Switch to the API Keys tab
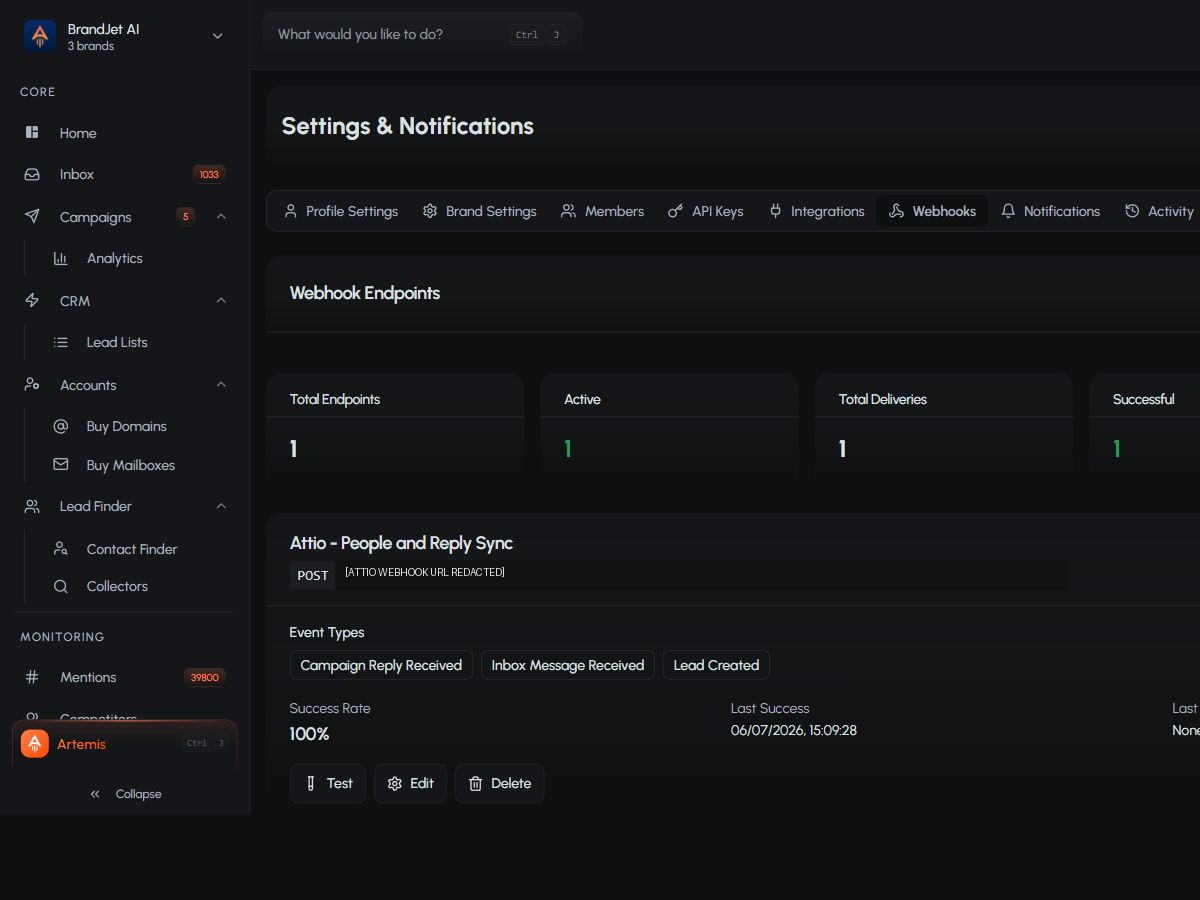This screenshot has width=1200, height=900. click(706, 211)
